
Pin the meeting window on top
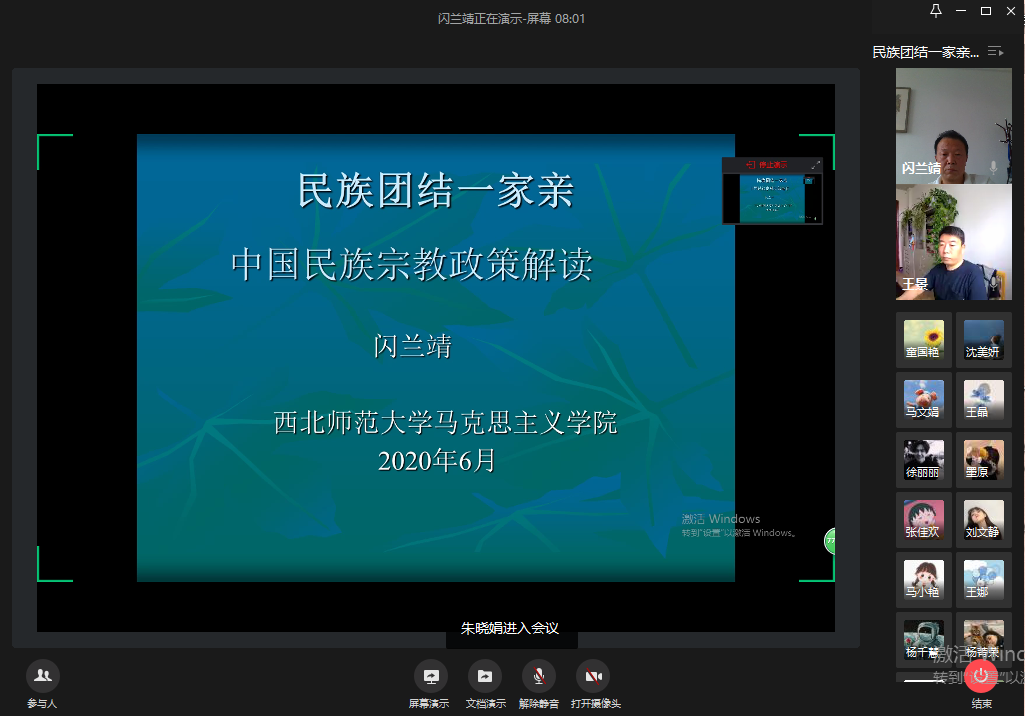click(x=935, y=11)
